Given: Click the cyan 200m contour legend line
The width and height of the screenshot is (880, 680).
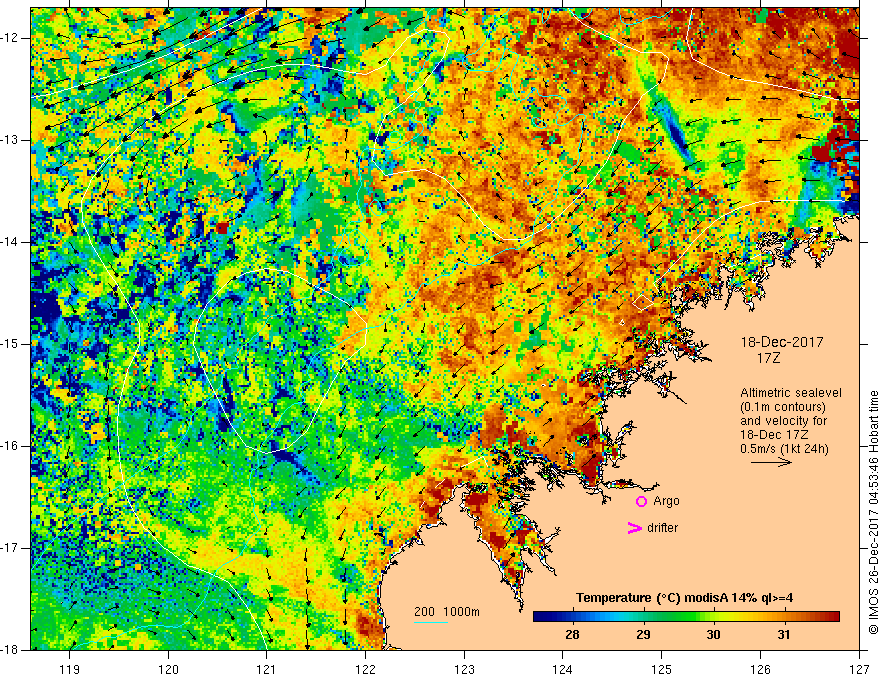Looking at the screenshot, I should (430, 622).
